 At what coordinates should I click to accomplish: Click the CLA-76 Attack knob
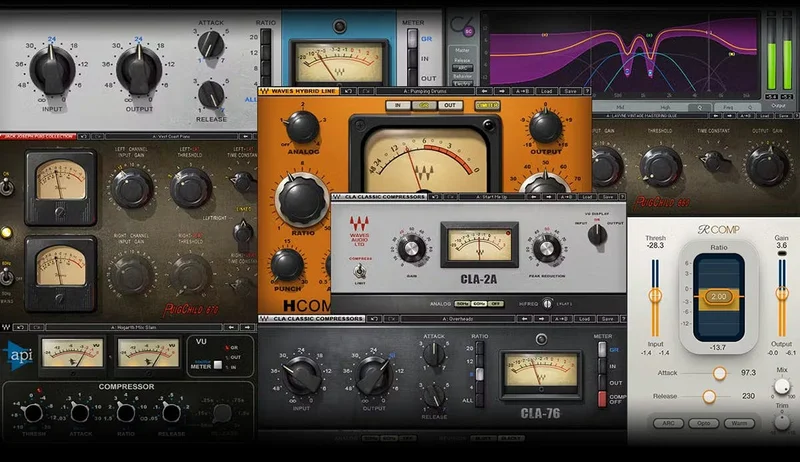click(434, 354)
